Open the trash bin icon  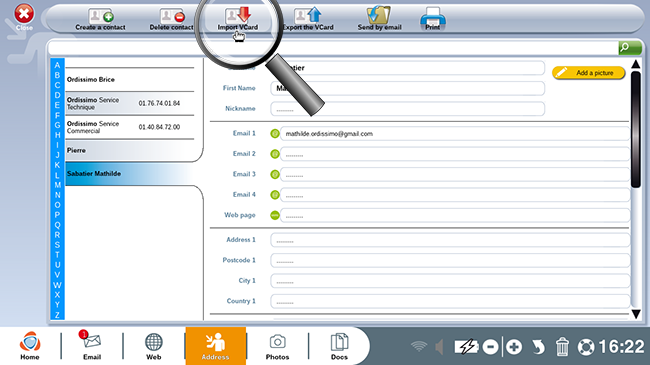[x=562, y=347]
